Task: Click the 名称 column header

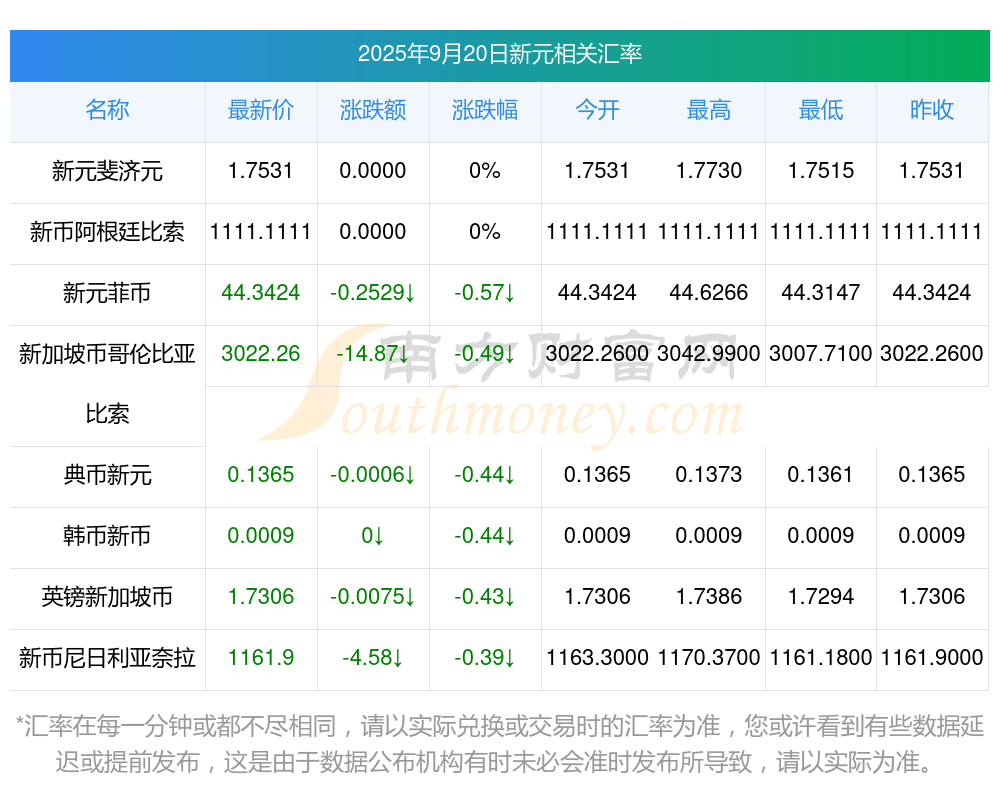Action: 107,110
